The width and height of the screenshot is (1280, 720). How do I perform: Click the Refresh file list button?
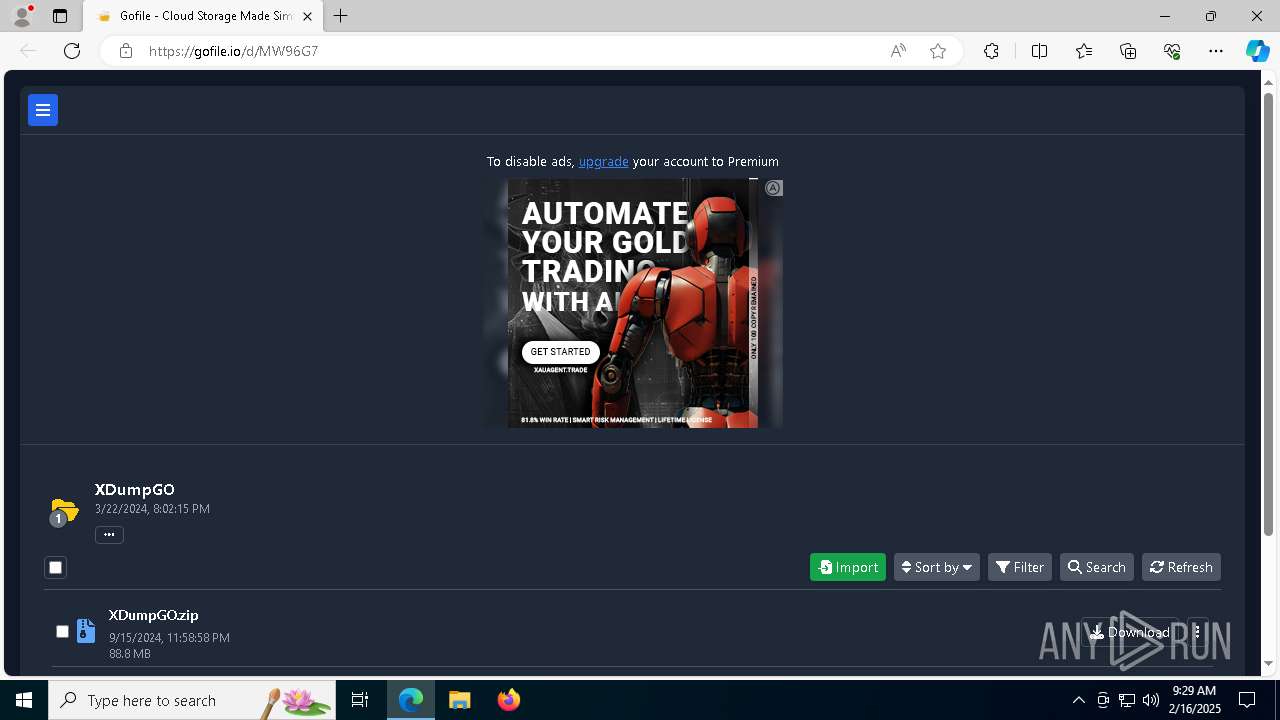[1181, 567]
